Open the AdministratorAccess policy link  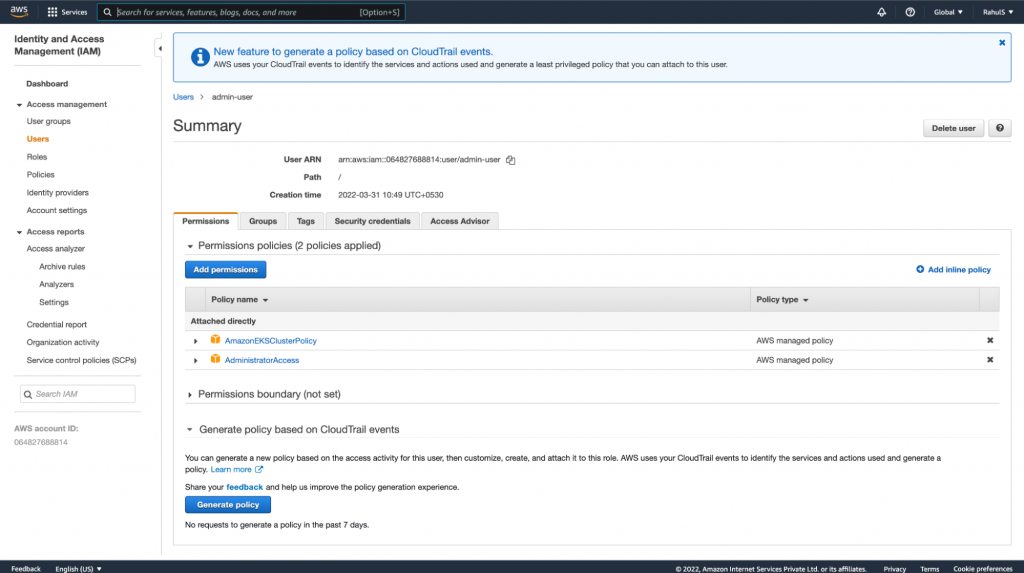[262, 360]
